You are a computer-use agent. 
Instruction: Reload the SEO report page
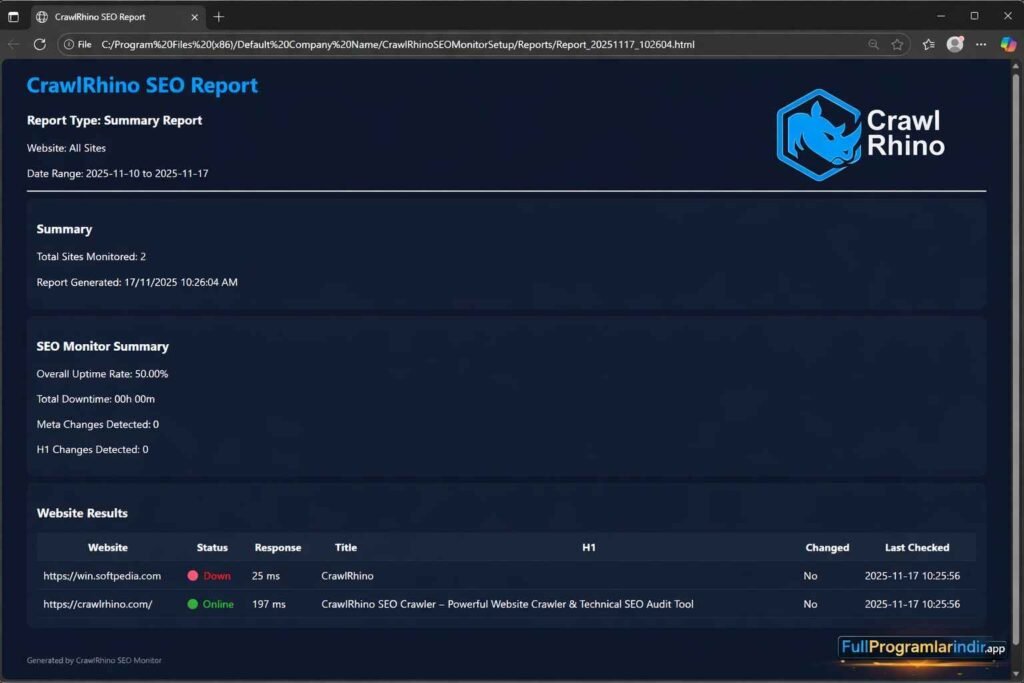point(39,44)
